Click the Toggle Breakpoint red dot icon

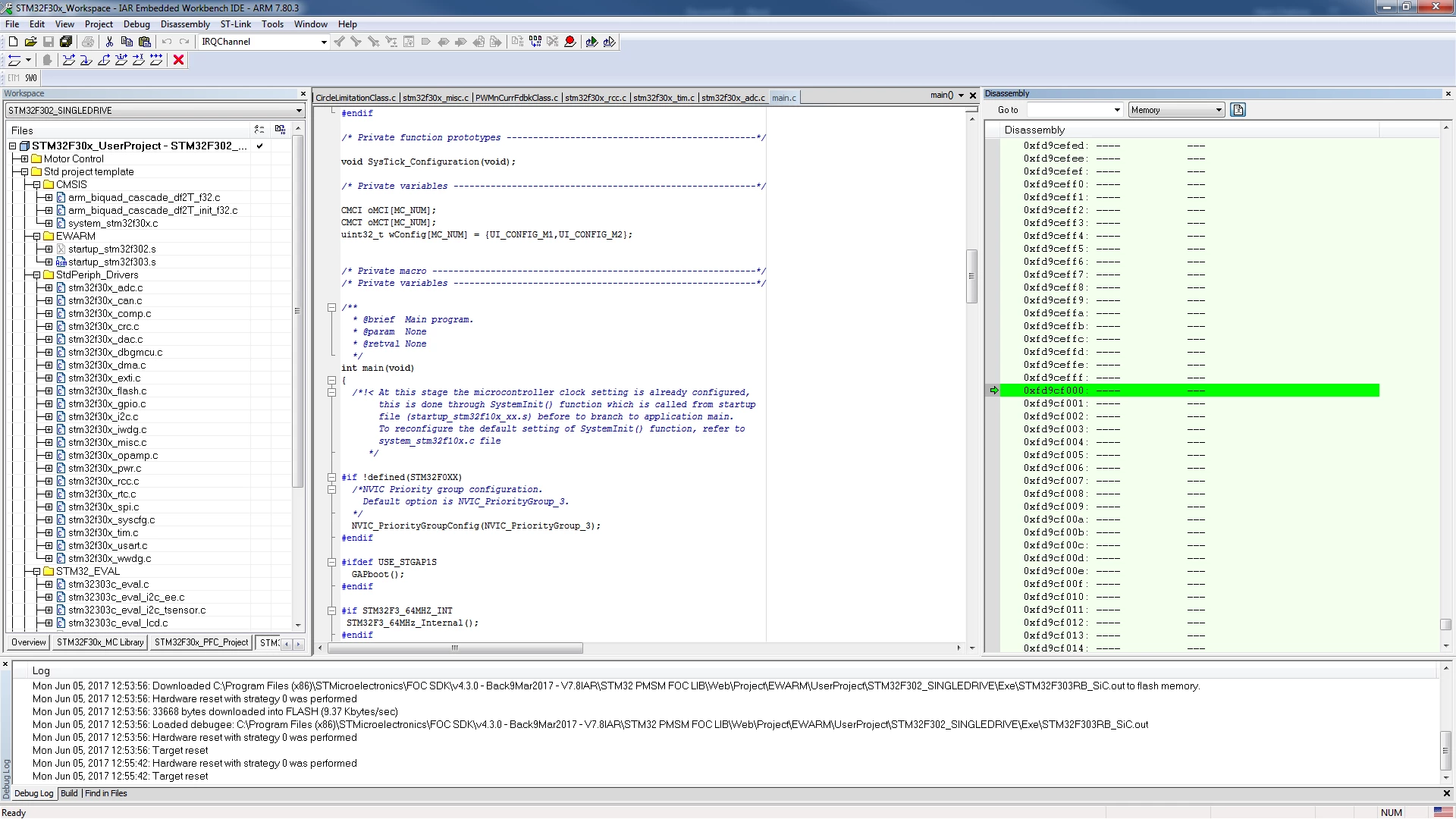click(x=570, y=42)
